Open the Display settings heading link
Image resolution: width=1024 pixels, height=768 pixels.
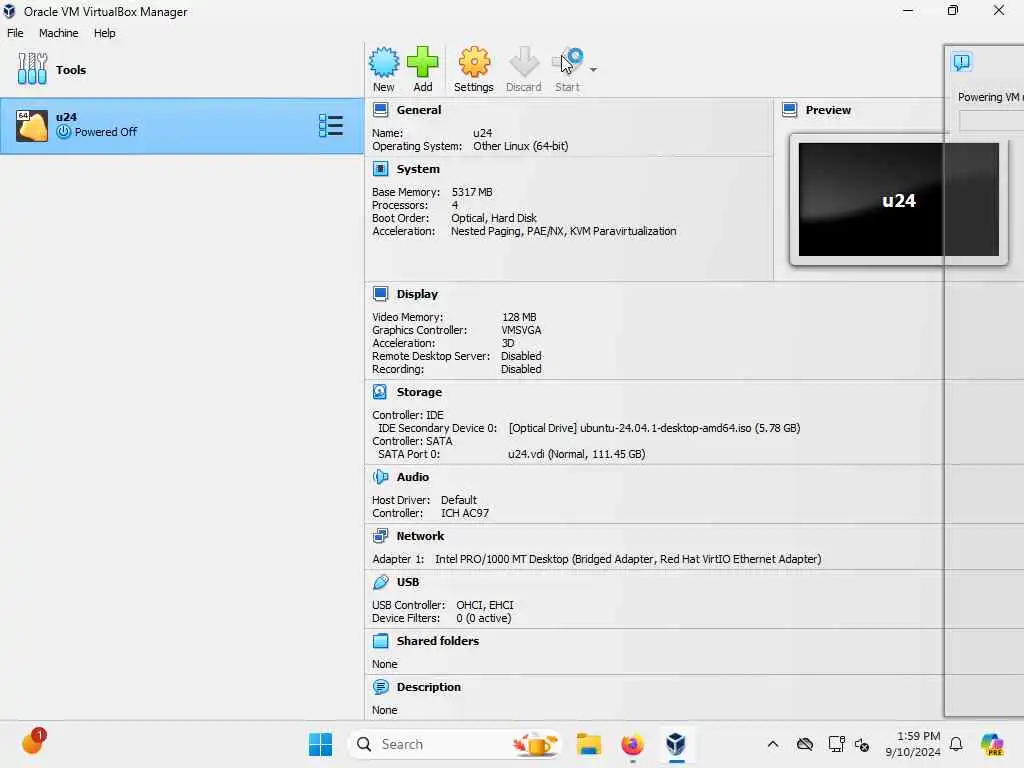(x=417, y=294)
